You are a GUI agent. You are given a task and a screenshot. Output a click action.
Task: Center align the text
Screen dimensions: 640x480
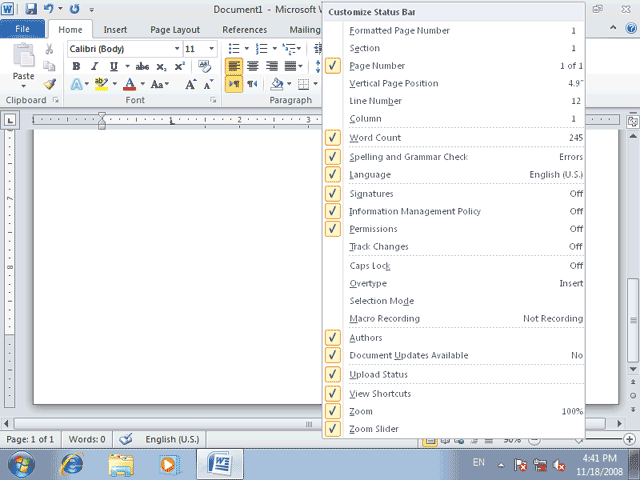[253, 67]
